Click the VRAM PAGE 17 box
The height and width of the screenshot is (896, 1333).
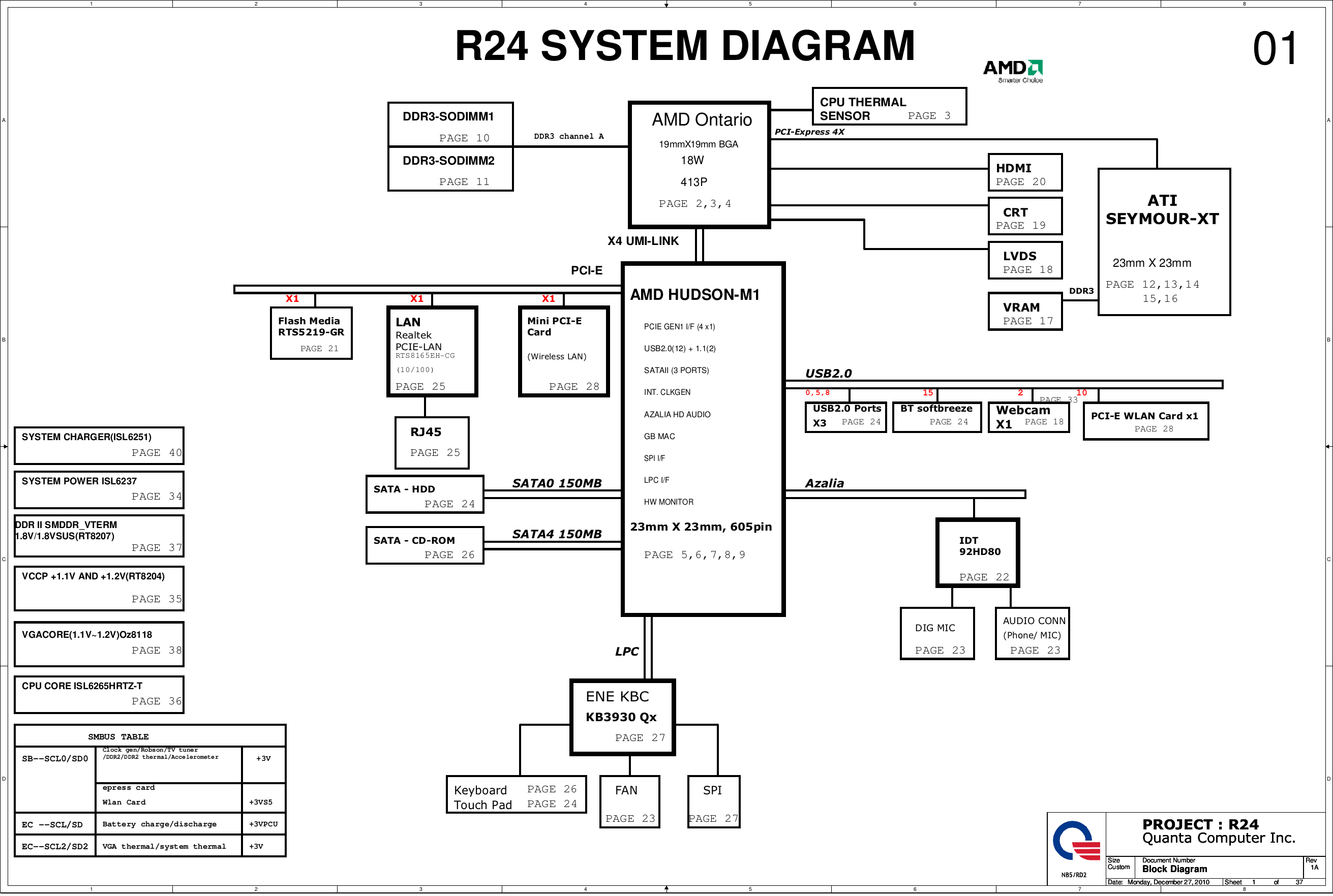tap(1025, 312)
